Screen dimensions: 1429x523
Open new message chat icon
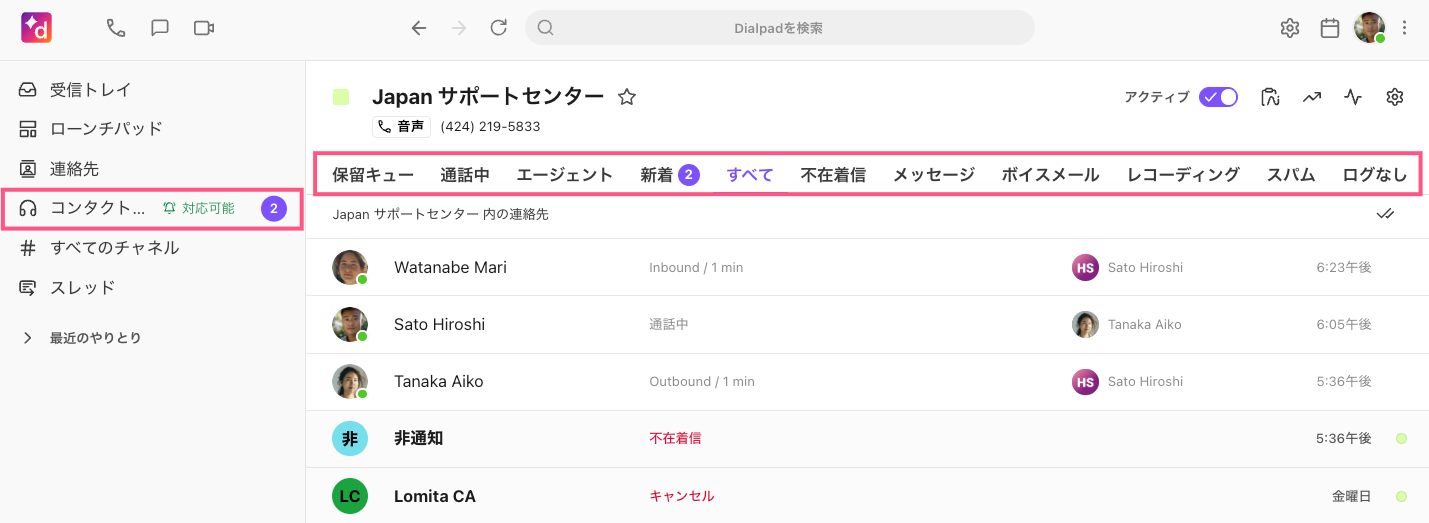[160, 28]
